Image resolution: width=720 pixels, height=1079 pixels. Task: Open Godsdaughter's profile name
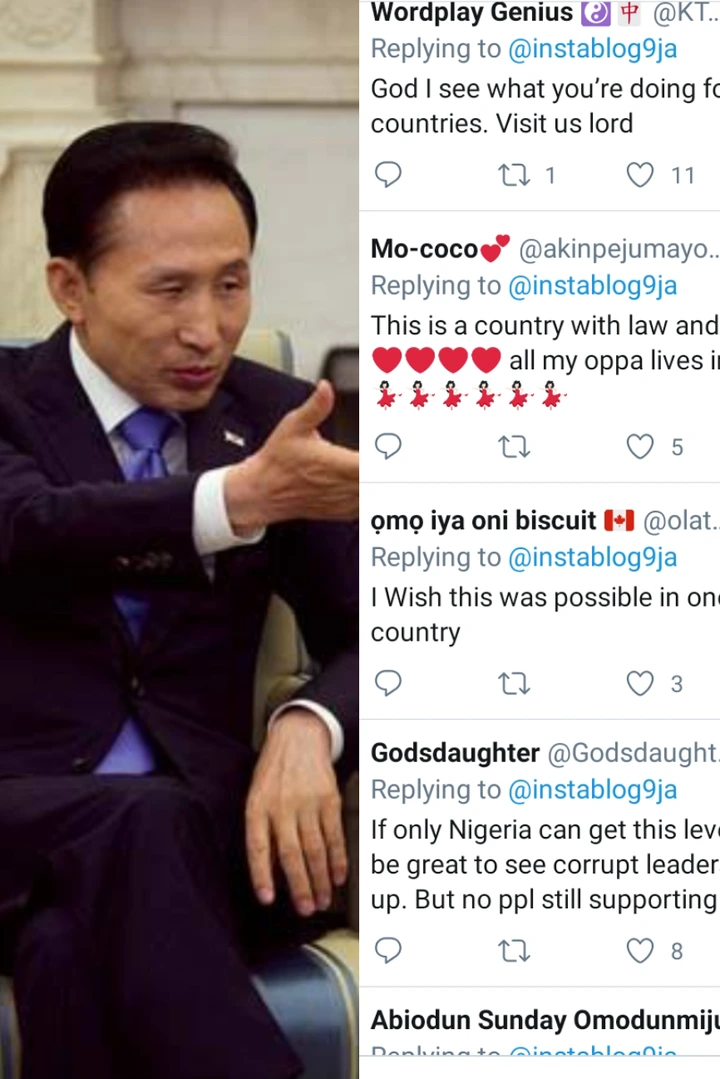pos(455,753)
